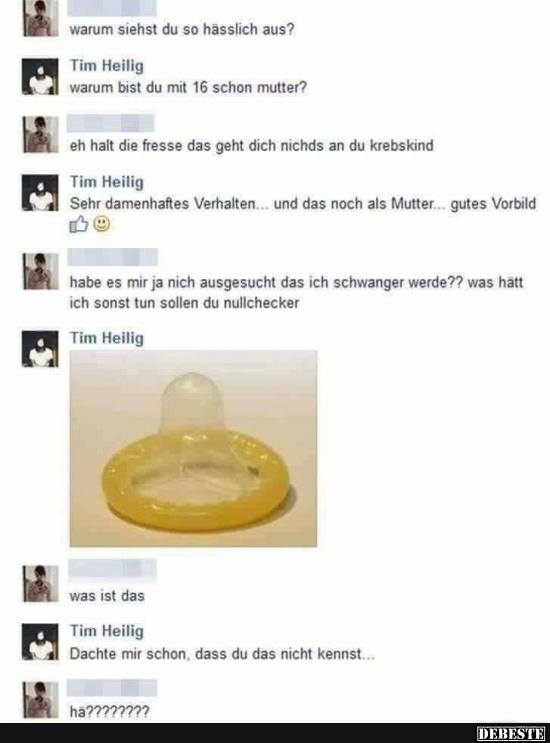This screenshot has height=743, width=550.
Task: Click the smiley emoji after the thumbs-up
Action: click(101, 224)
